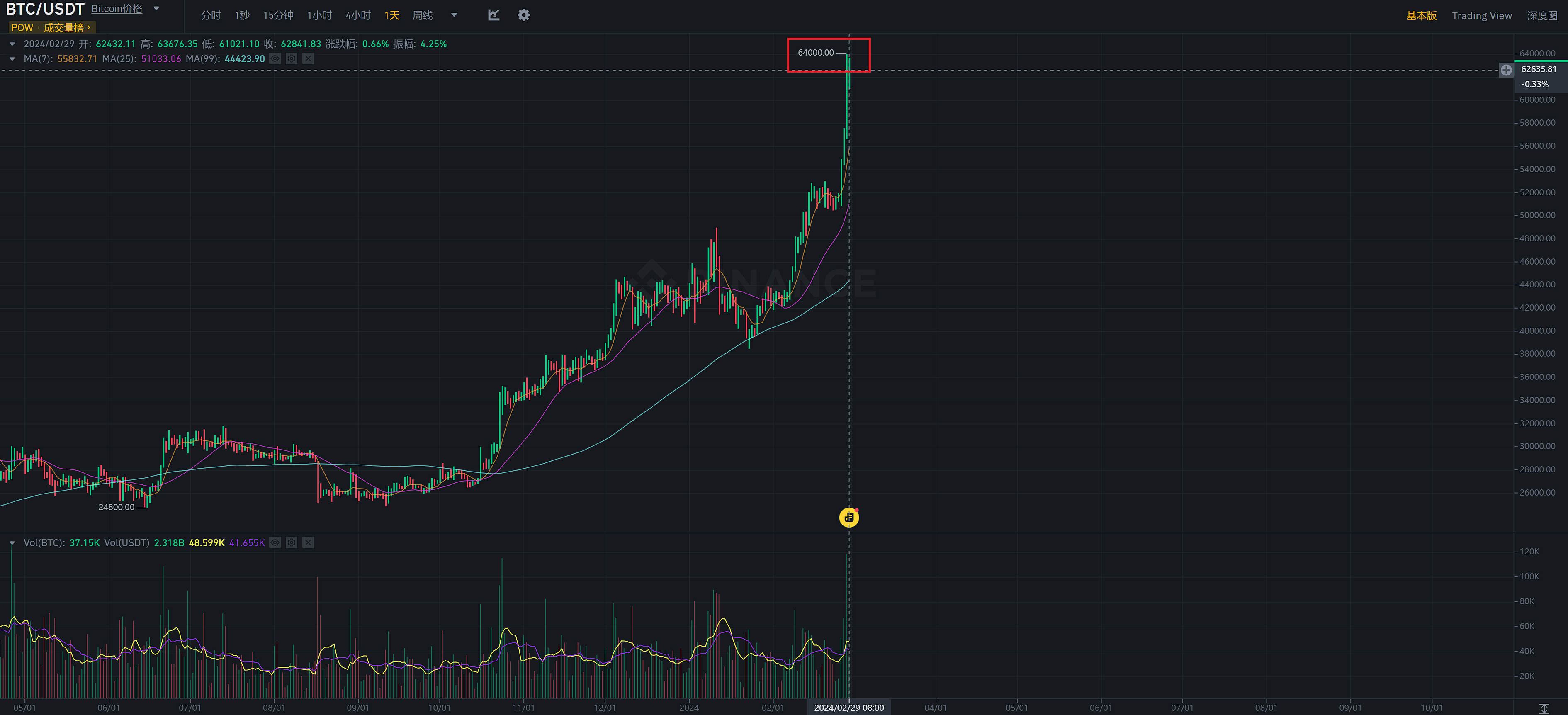Open the Bitcoin价格 link
The image size is (1568, 715).
[x=117, y=9]
